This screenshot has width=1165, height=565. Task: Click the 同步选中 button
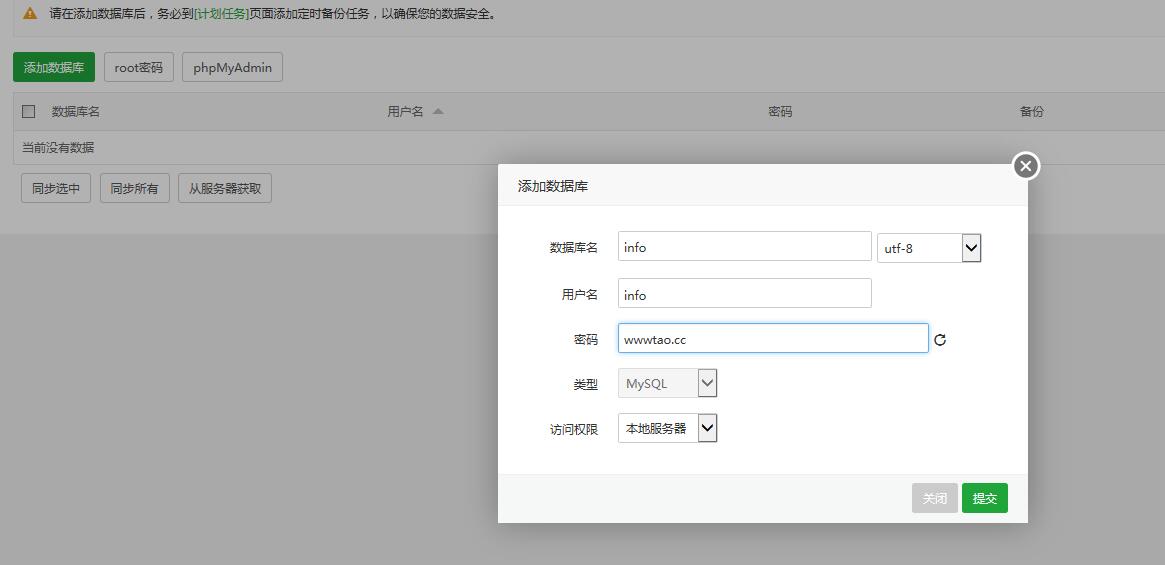pos(56,188)
